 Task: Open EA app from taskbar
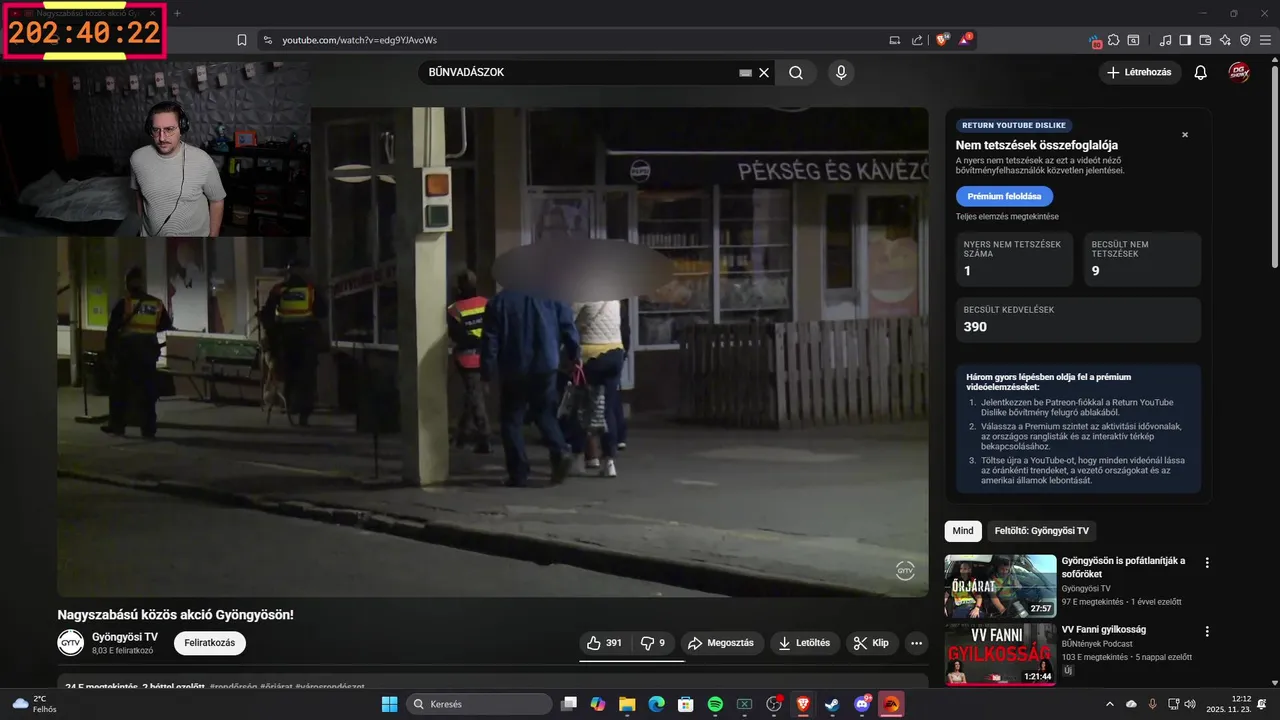(891, 704)
